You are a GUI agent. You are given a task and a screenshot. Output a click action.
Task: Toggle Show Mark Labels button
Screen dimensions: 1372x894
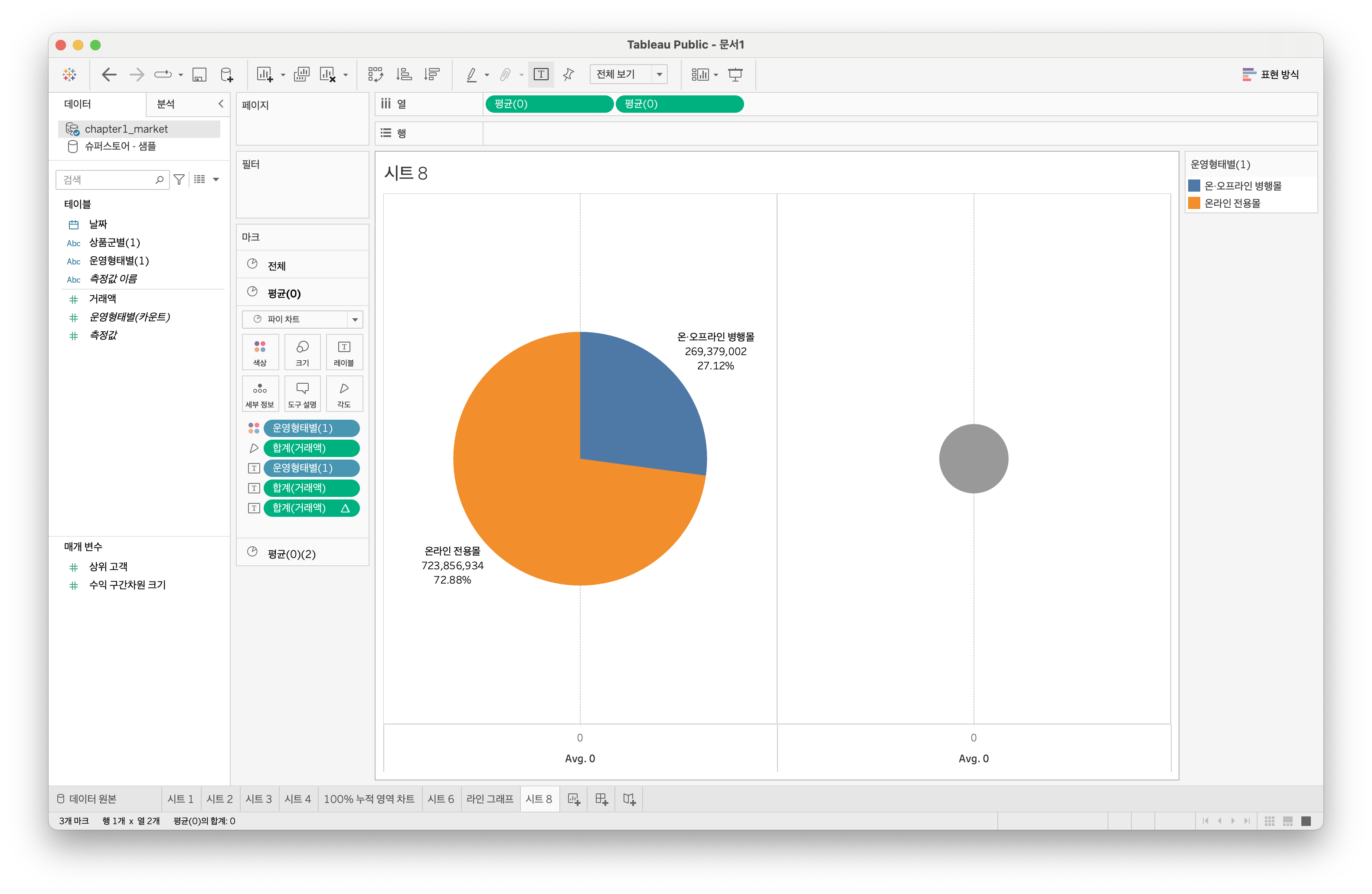coord(541,75)
